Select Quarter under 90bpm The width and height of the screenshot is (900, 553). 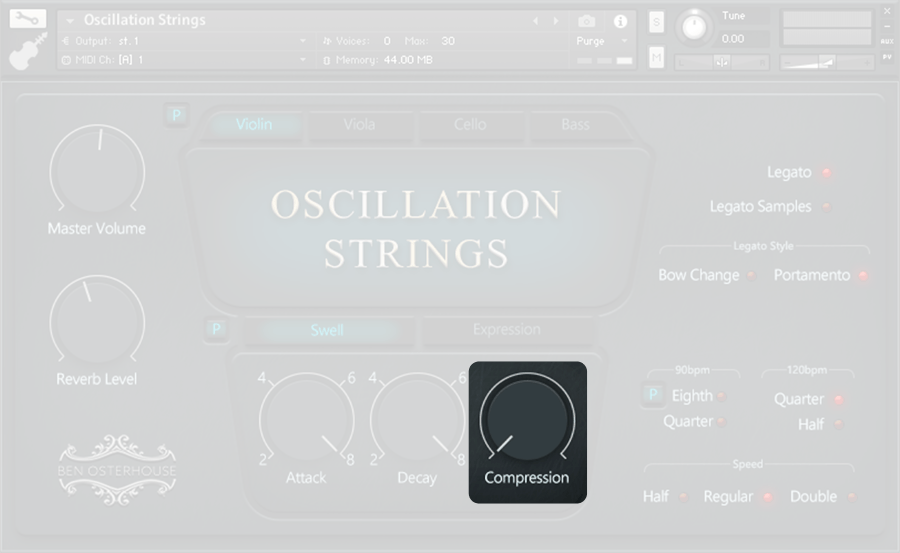pos(721,422)
